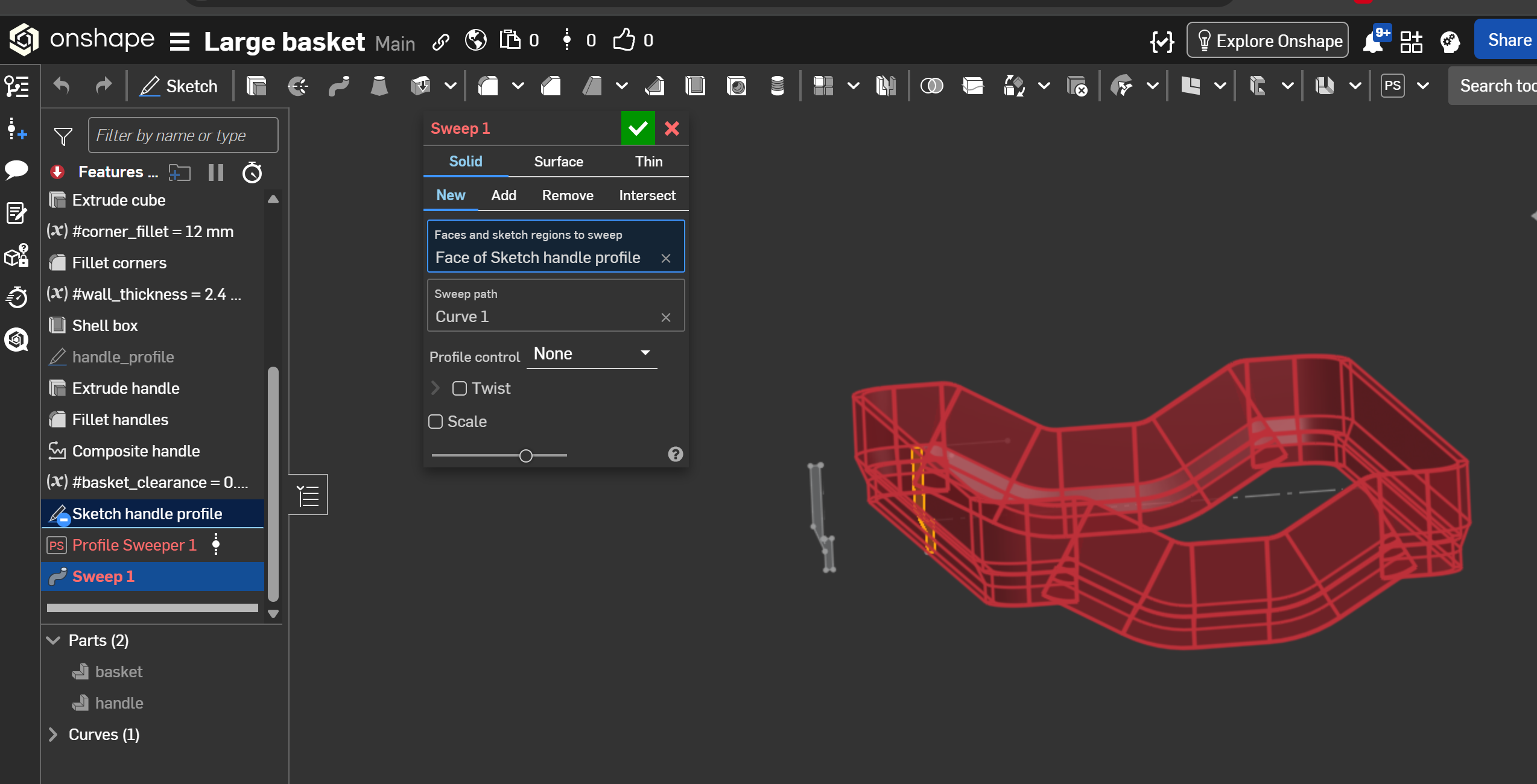Adjust the Sweep dialog opacity slider
This screenshot has height=784, width=1537.
tap(525, 456)
